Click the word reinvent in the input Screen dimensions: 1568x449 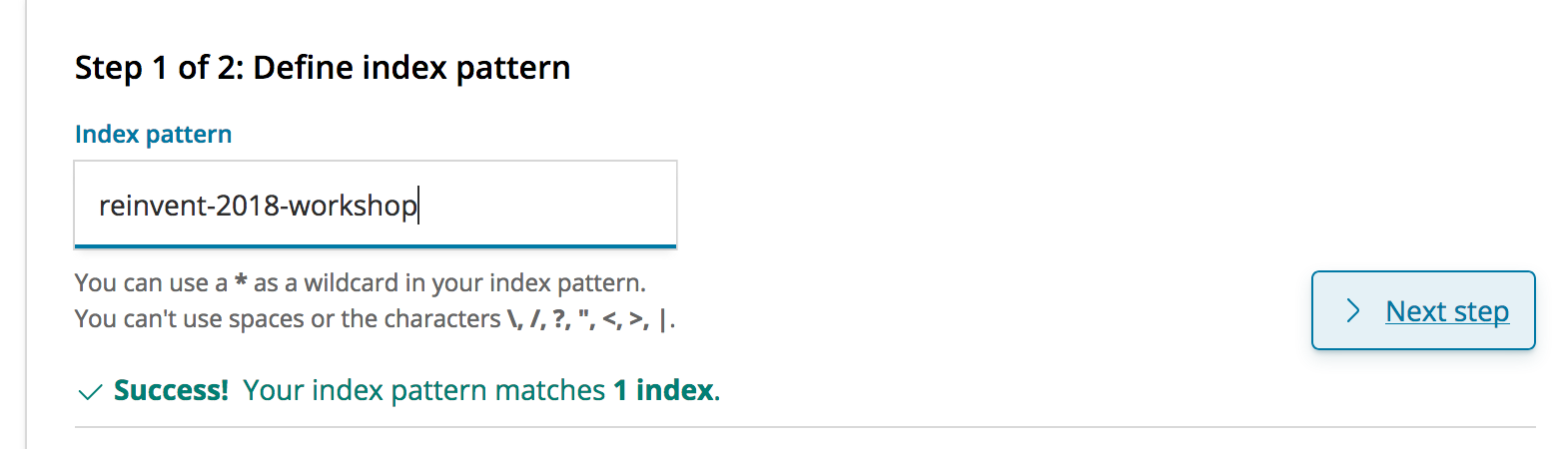[153, 206]
